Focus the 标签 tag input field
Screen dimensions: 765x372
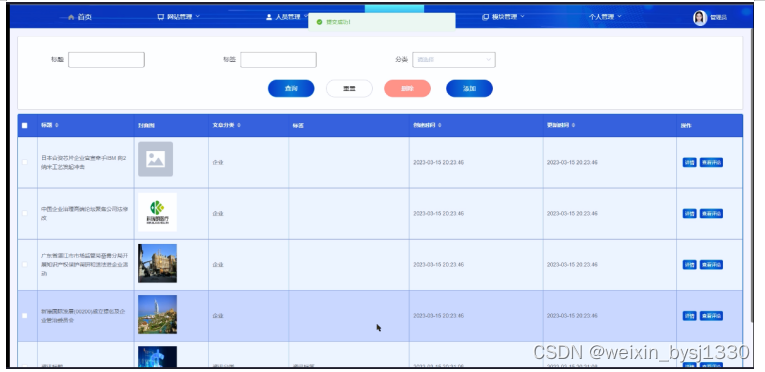pos(278,60)
